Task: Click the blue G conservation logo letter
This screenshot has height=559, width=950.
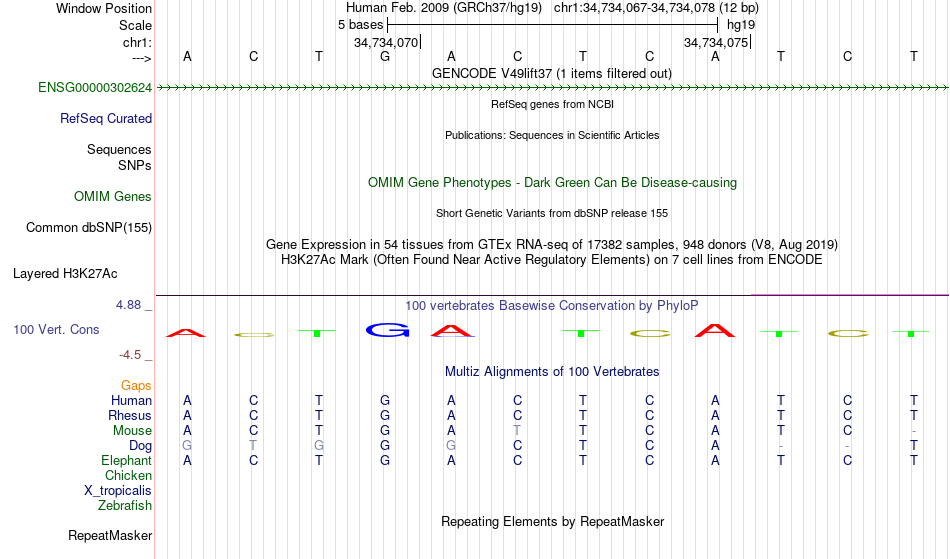Action: 388,330
